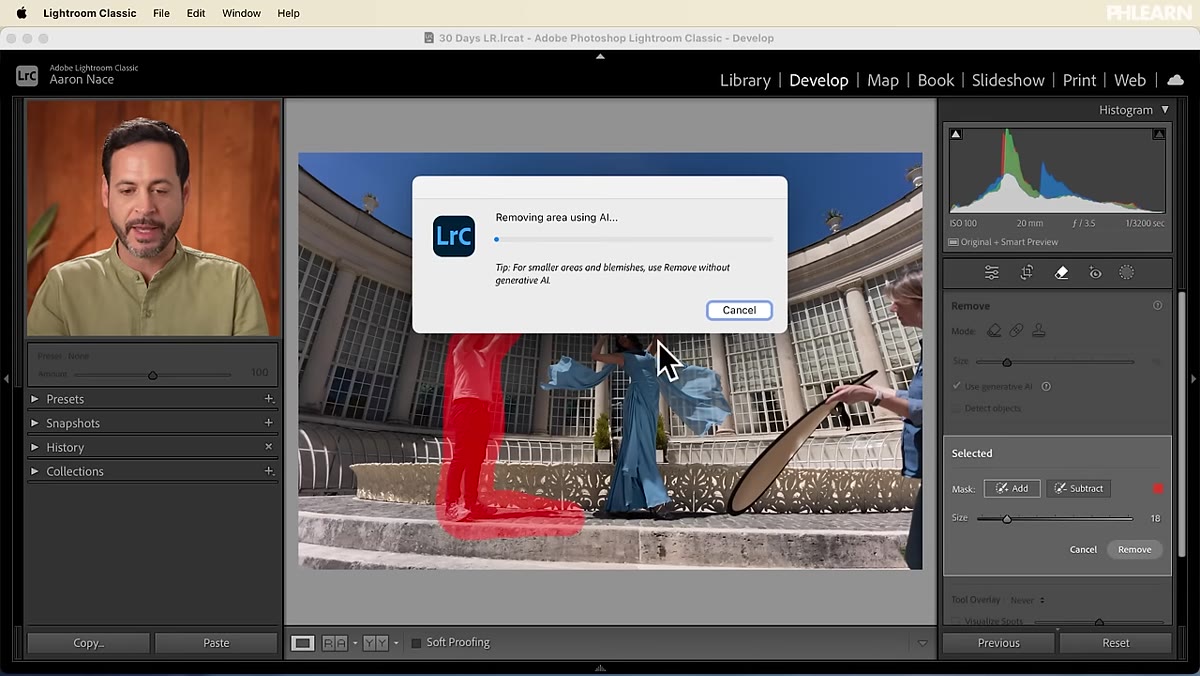Choose the Clone mode stamp icon

[1039, 330]
